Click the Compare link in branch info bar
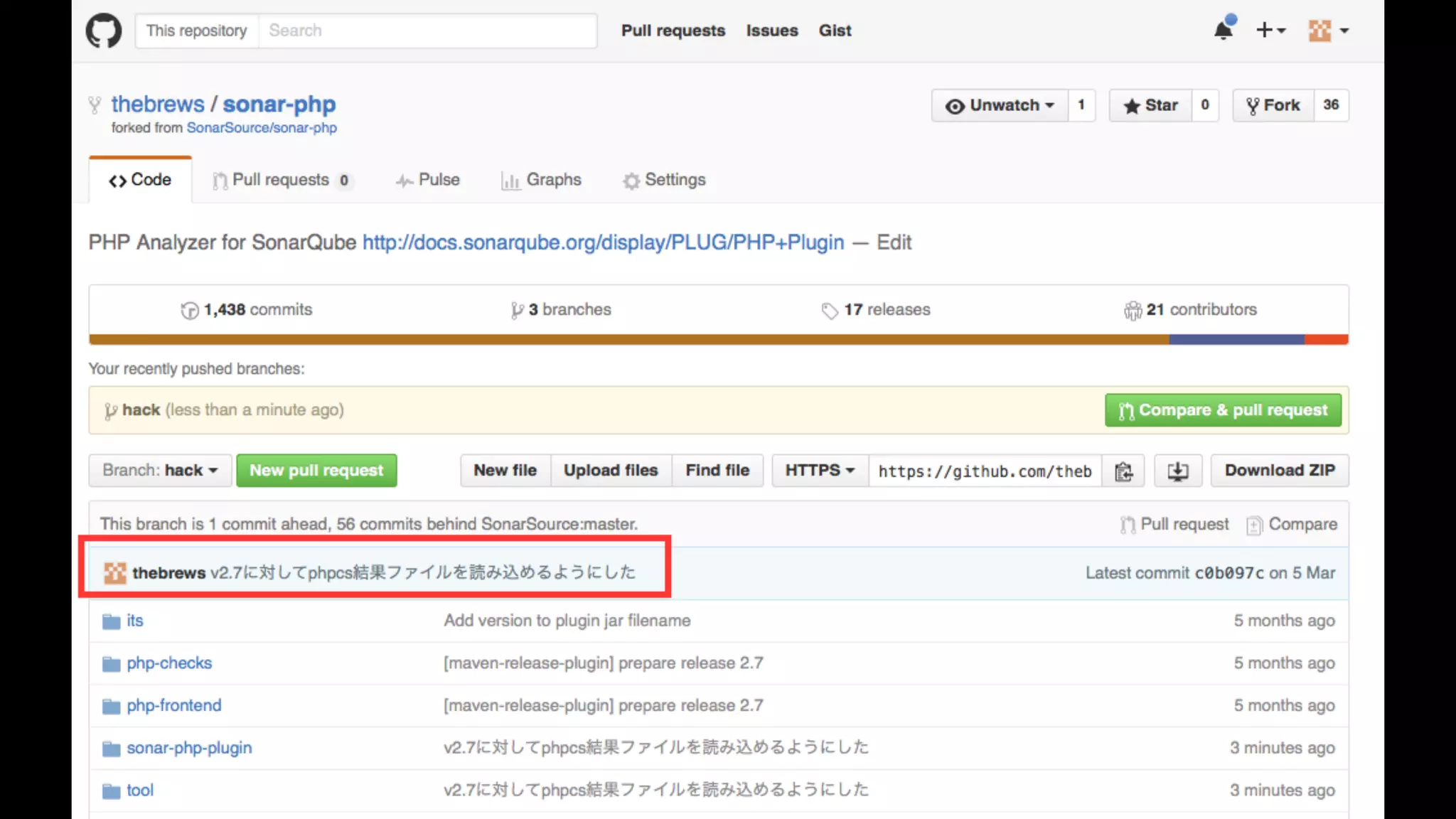 pos(1292,525)
